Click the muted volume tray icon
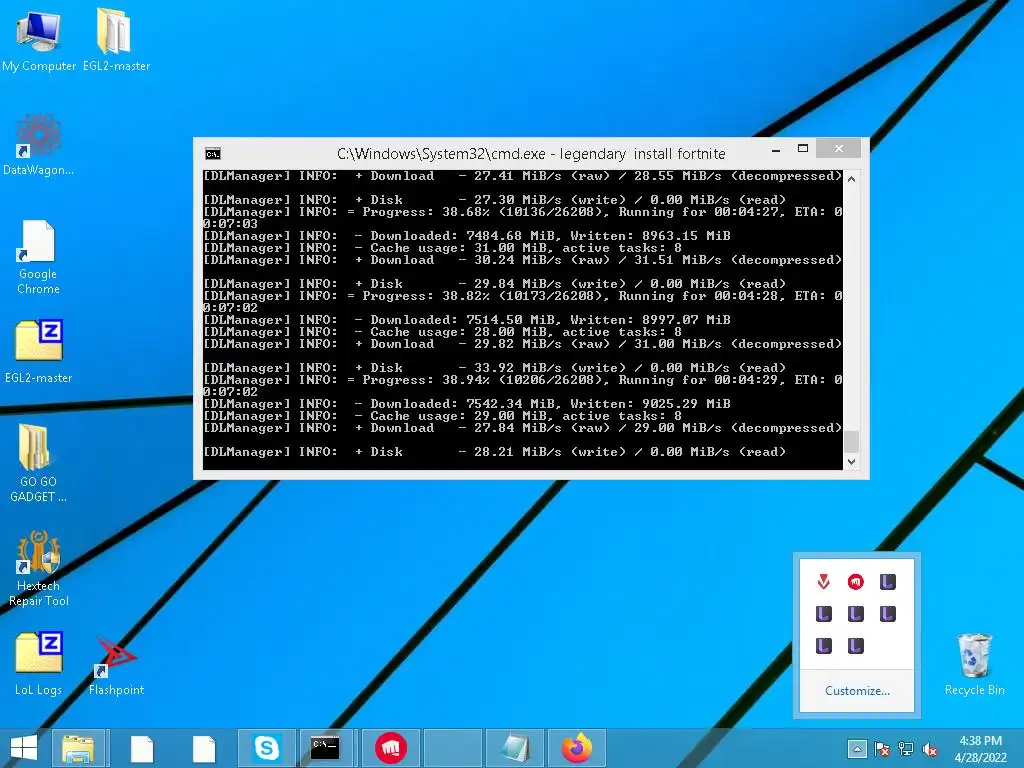 pyautogui.click(x=930, y=749)
